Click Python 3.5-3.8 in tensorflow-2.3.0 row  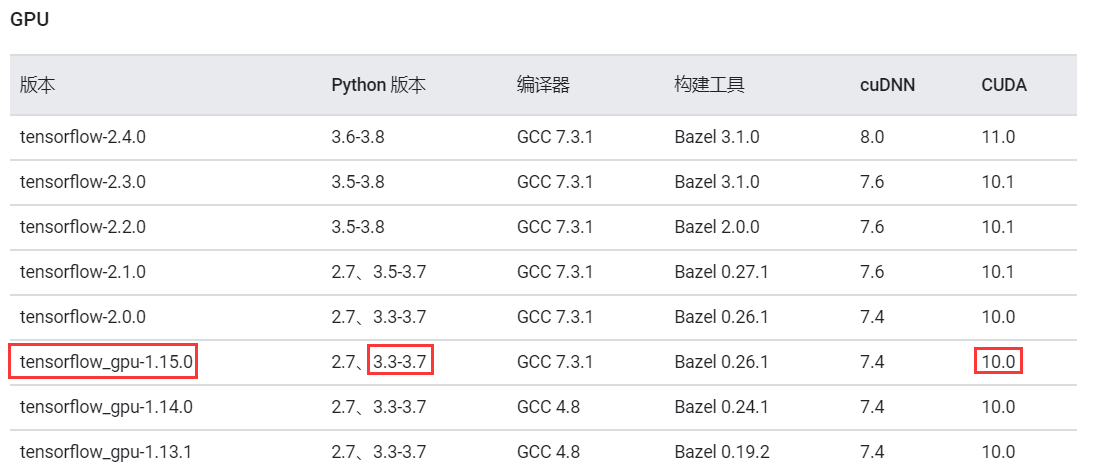pyautogui.click(x=358, y=182)
